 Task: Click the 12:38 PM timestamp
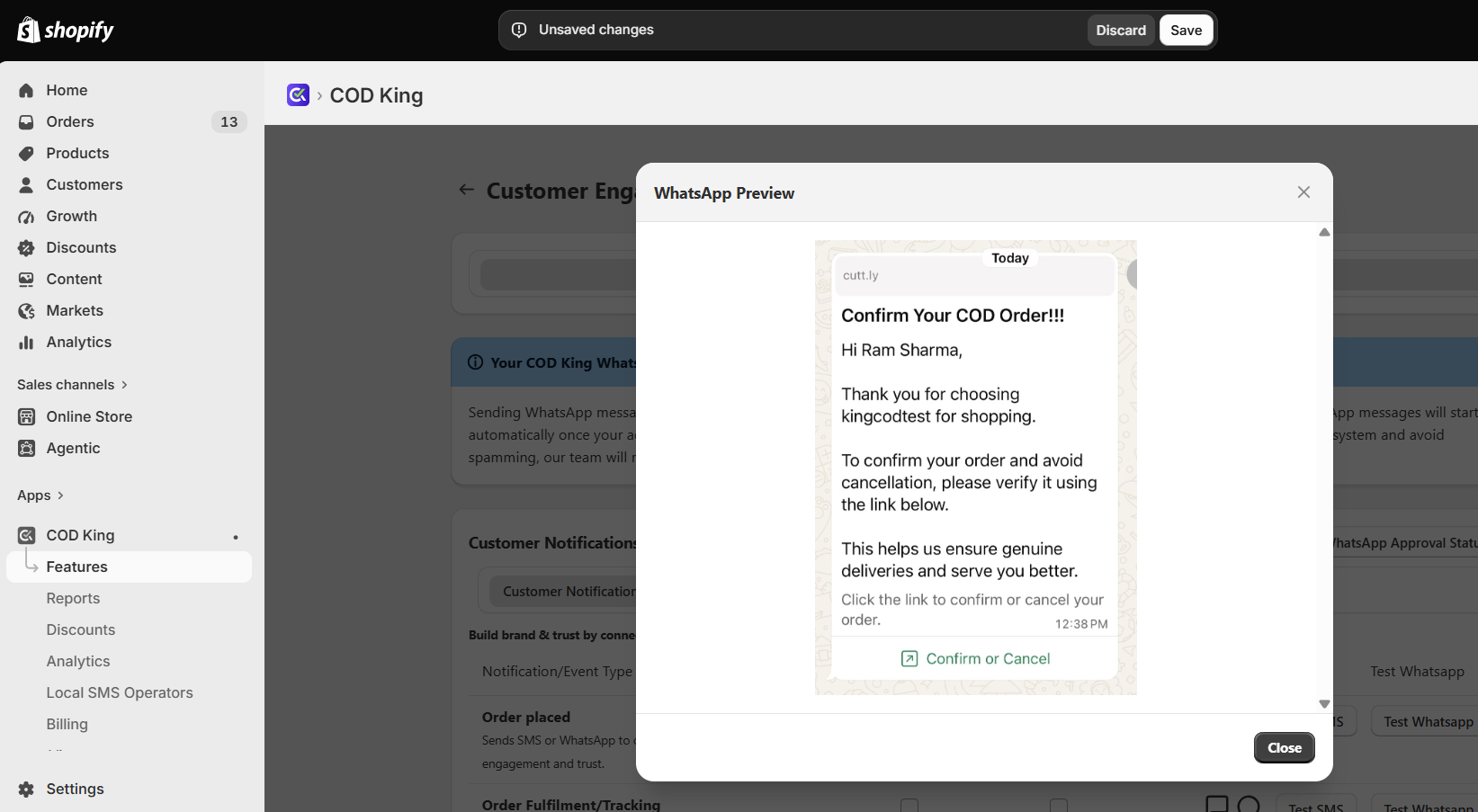point(1081,624)
